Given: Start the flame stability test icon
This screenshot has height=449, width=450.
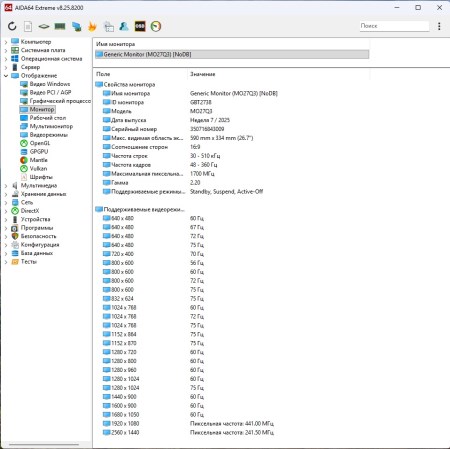Looking at the screenshot, I should 92,26.
